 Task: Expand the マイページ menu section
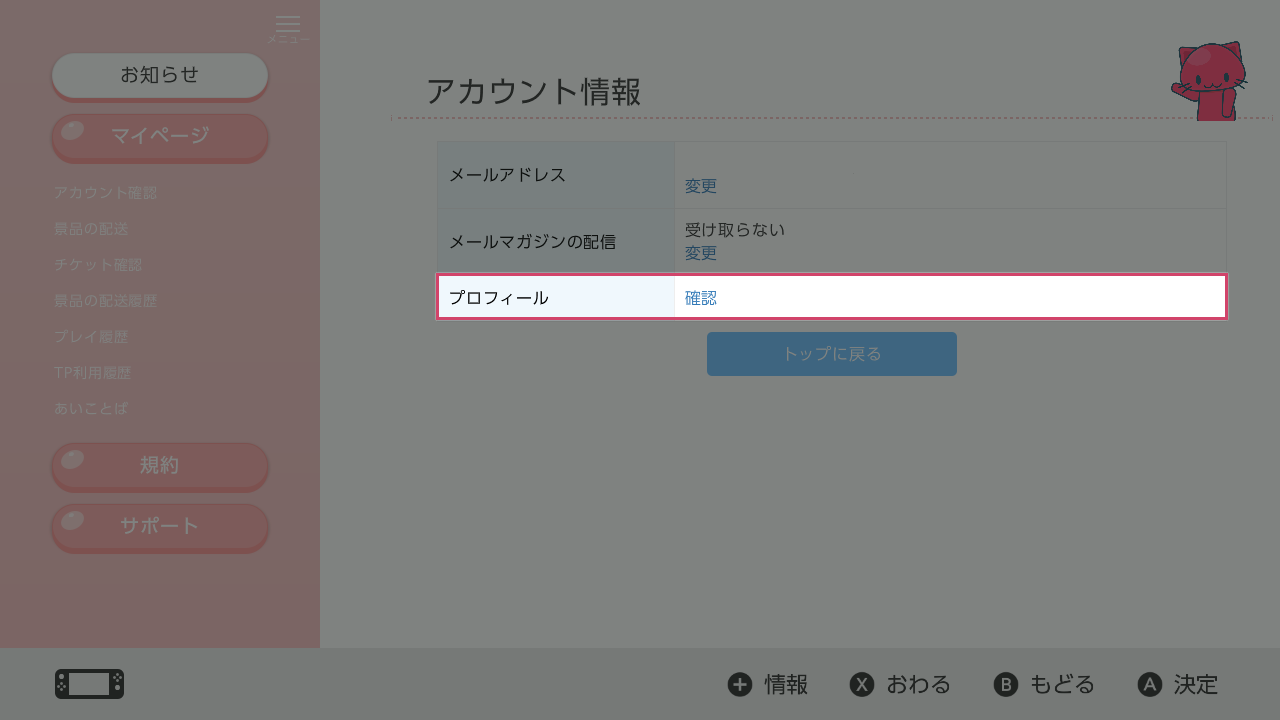point(160,137)
